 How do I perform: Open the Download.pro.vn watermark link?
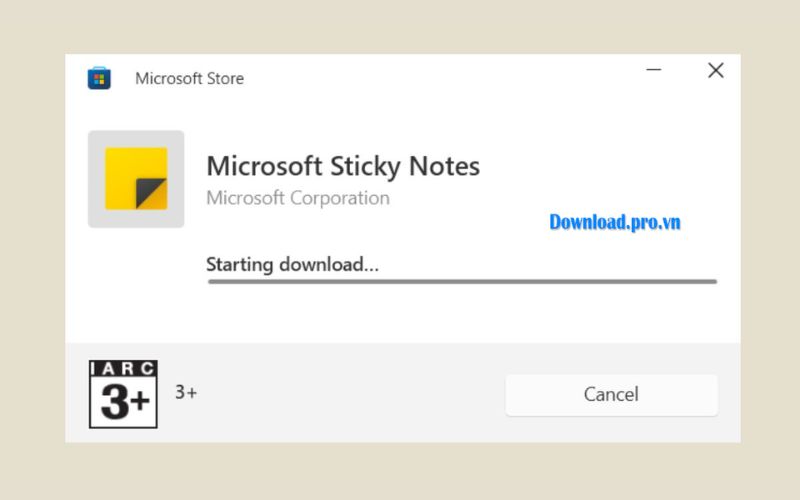(614, 222)
